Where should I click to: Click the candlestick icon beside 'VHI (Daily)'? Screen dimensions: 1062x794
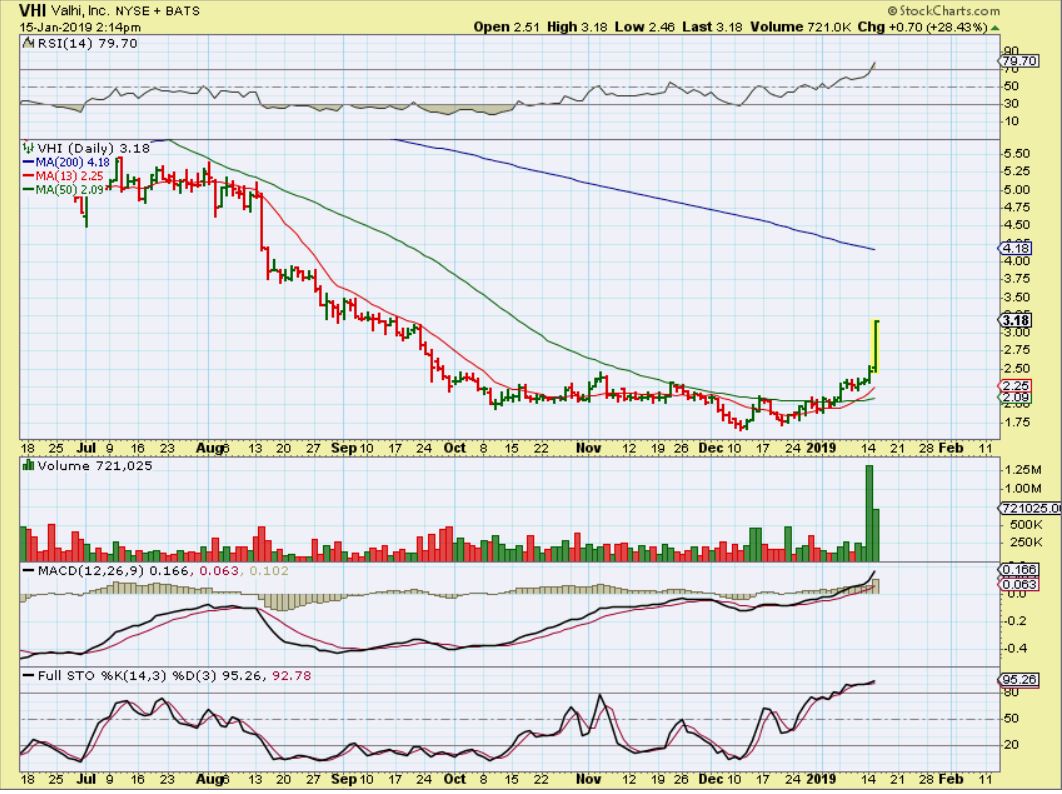tap(28, 147)
